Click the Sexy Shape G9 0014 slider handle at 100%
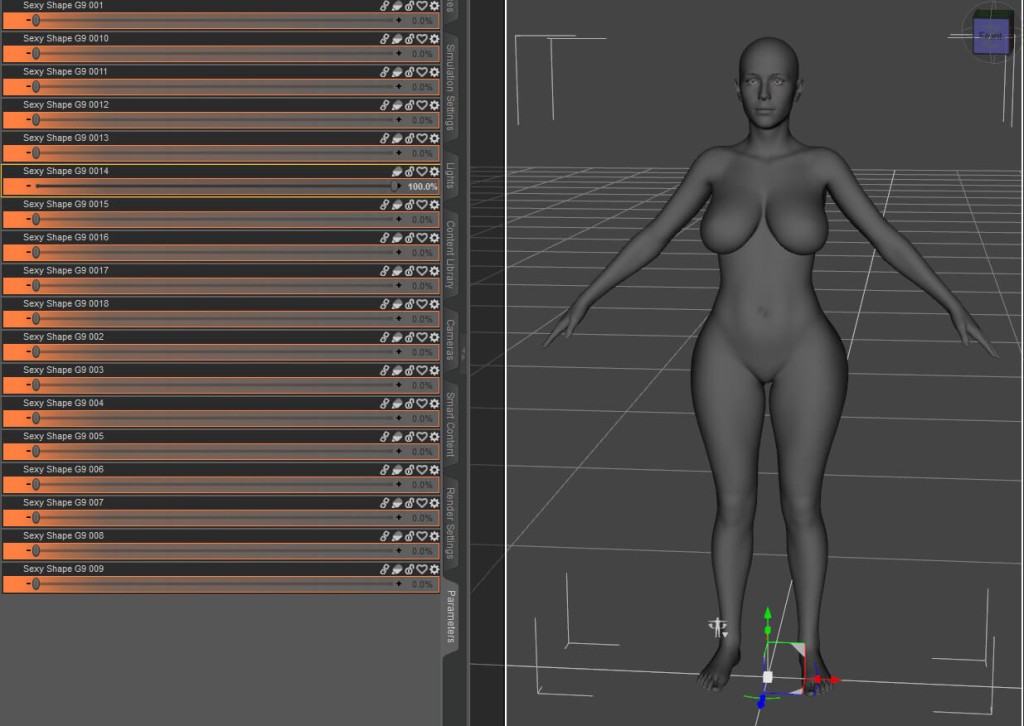The height and width of the screenshot is (726, 1024). (395, 186)
